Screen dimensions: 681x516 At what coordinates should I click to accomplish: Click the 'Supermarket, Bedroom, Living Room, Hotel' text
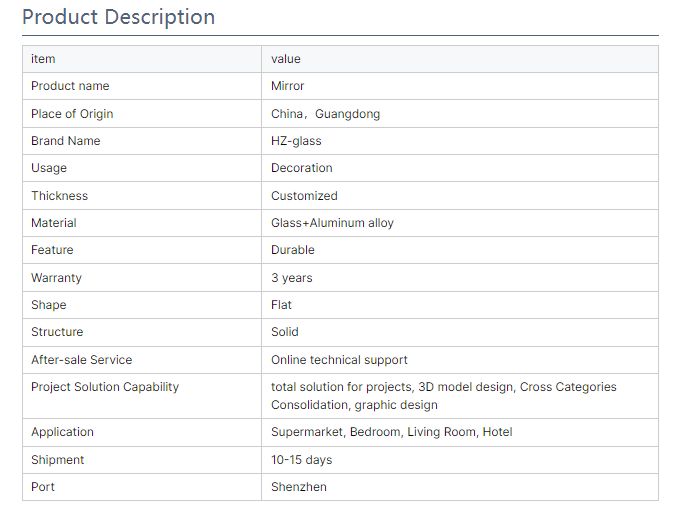pos(391,432)
